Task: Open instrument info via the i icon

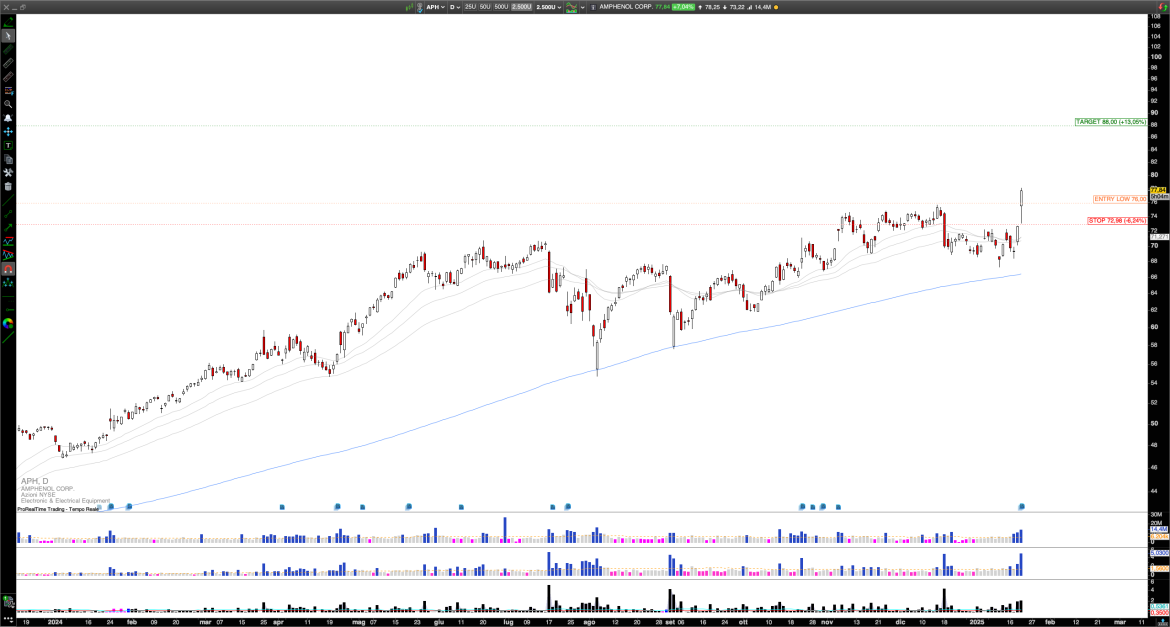Action: [x=593, y=8]
